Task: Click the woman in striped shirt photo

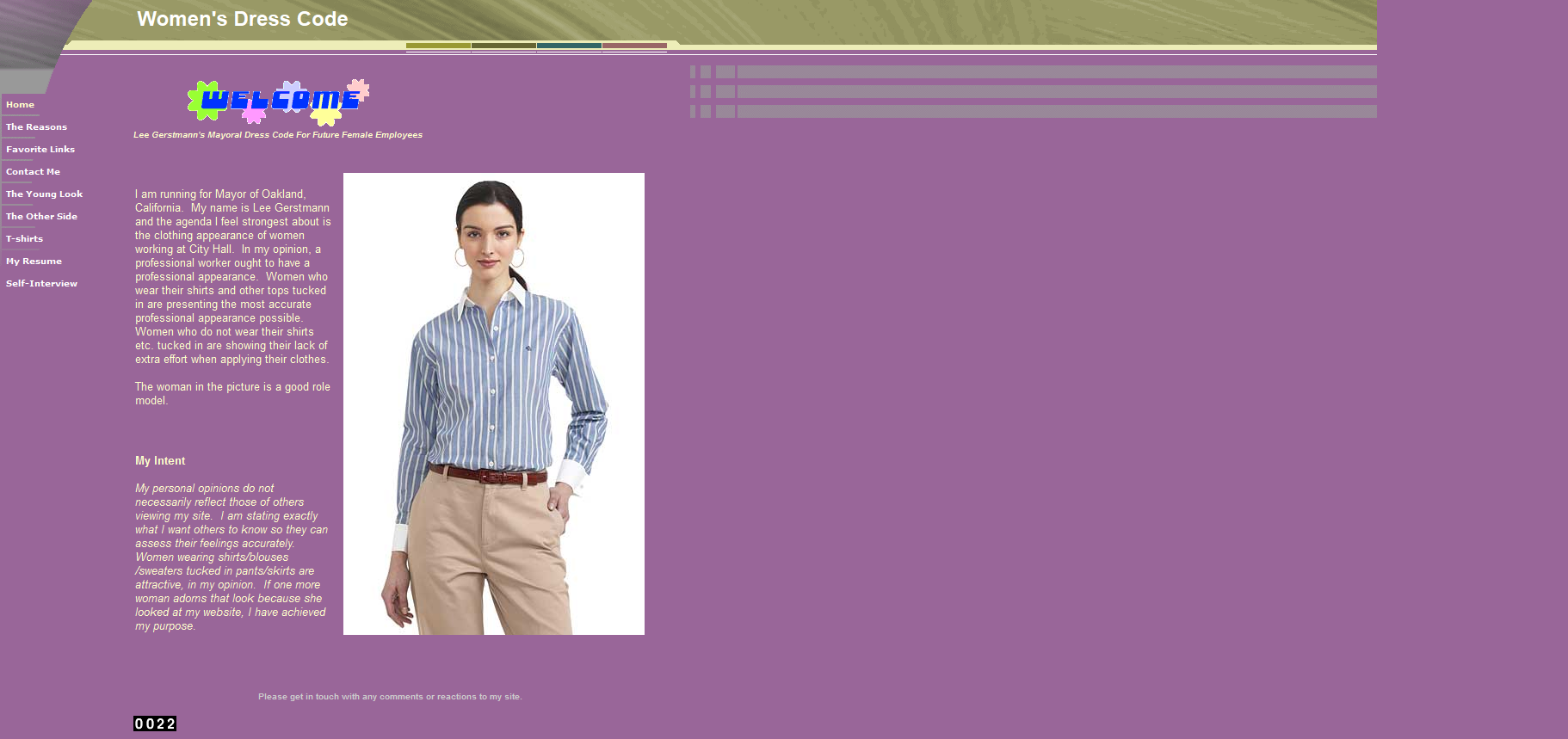Action: click(494, 403)
